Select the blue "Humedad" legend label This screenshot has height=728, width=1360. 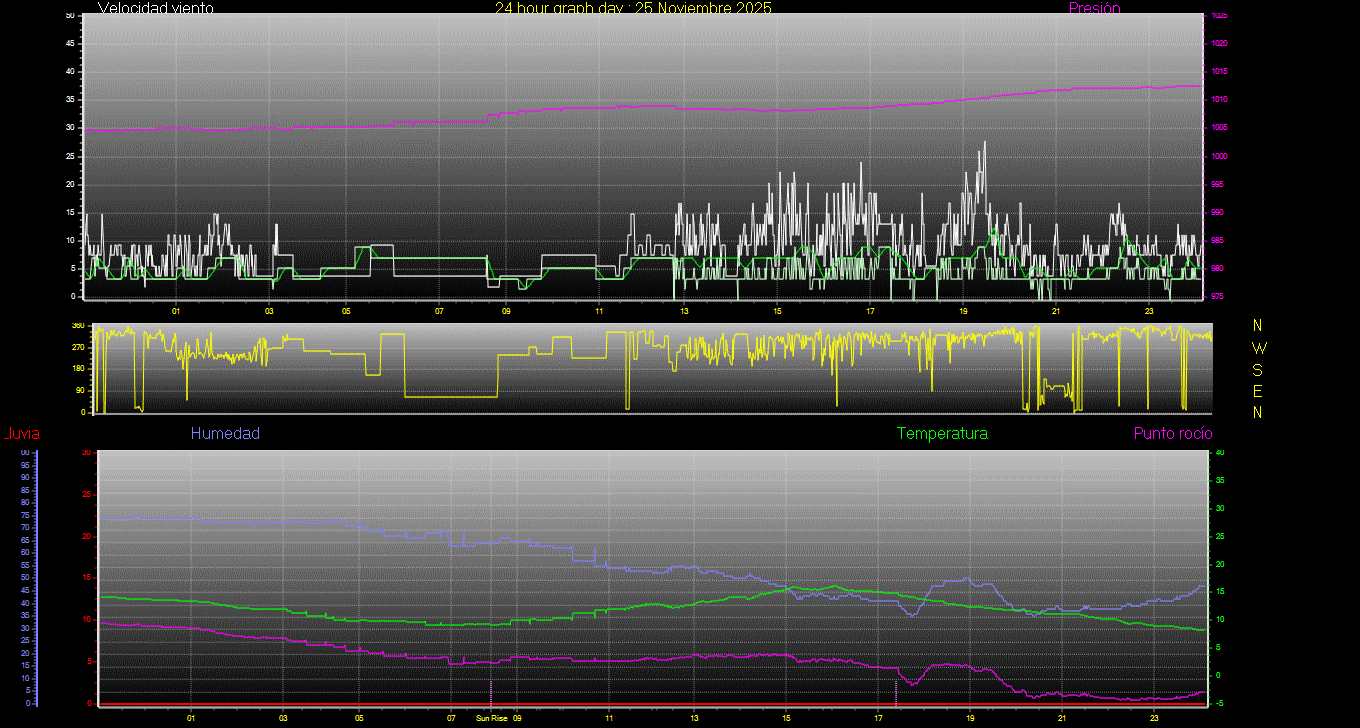[x=225, y=434]
